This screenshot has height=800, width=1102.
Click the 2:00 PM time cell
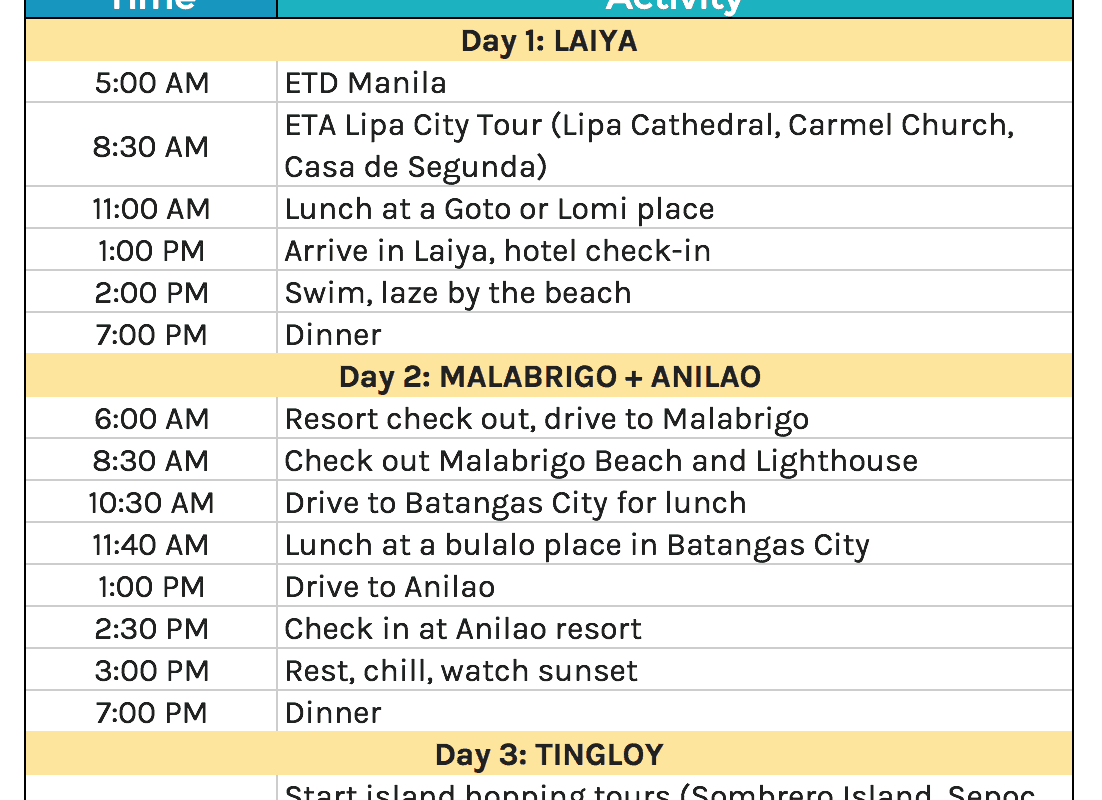click(152, 293)
